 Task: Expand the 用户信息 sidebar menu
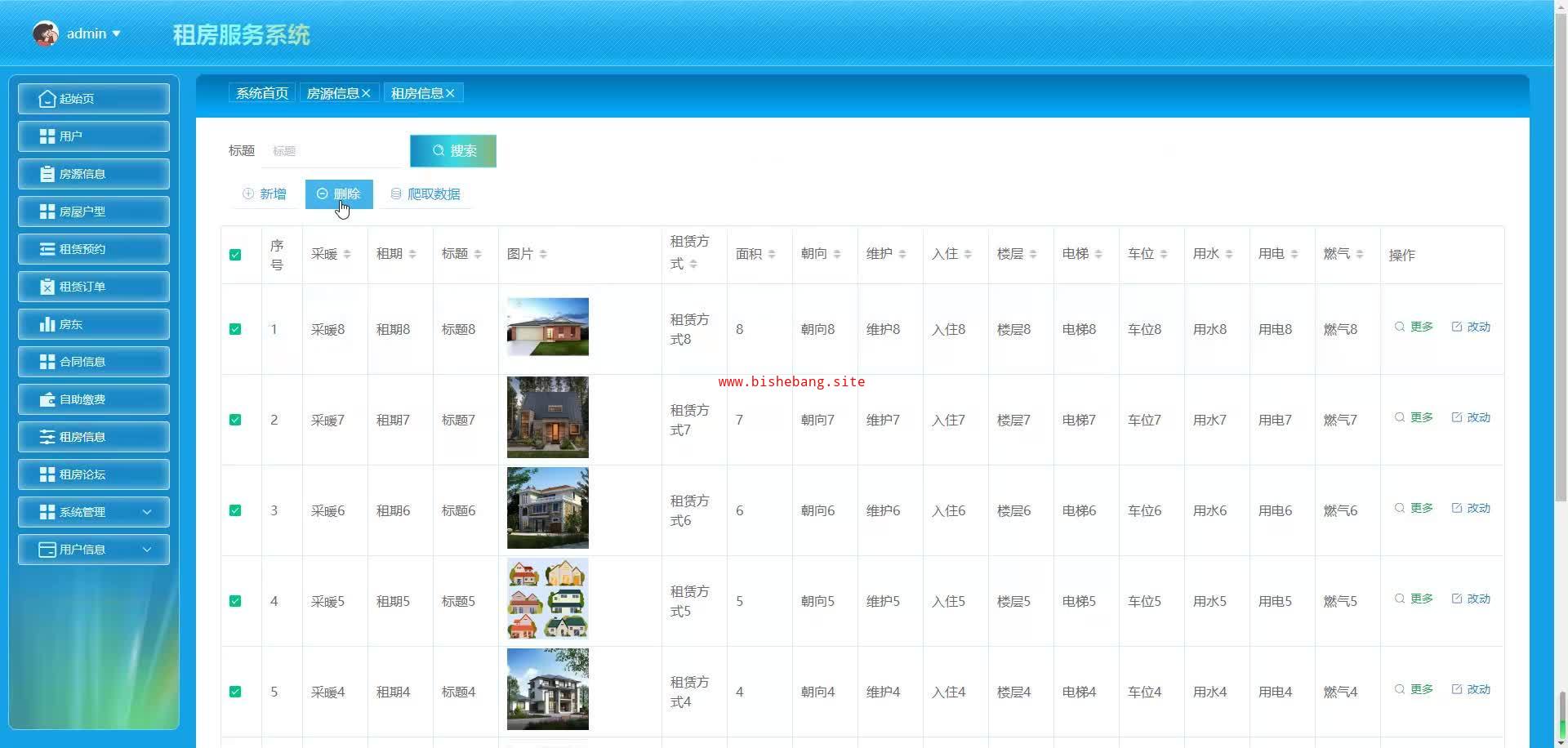point(94,550)
